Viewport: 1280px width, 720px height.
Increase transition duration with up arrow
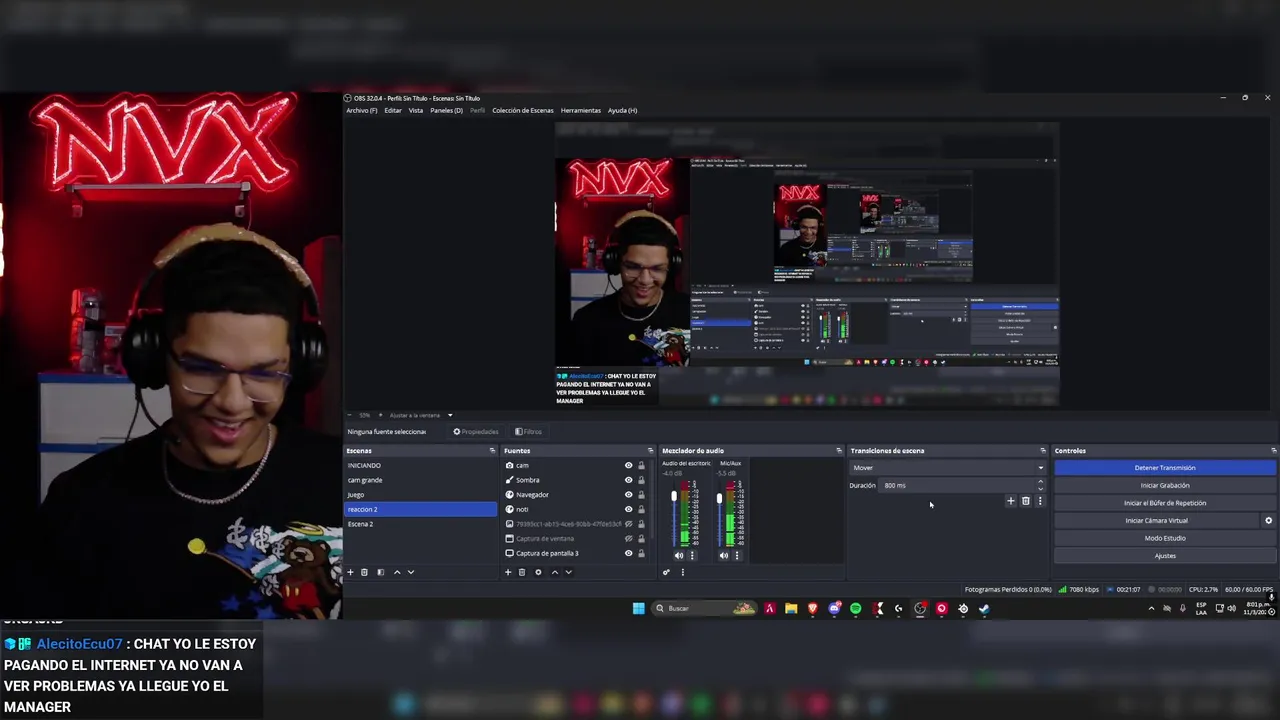[1040, 482]
